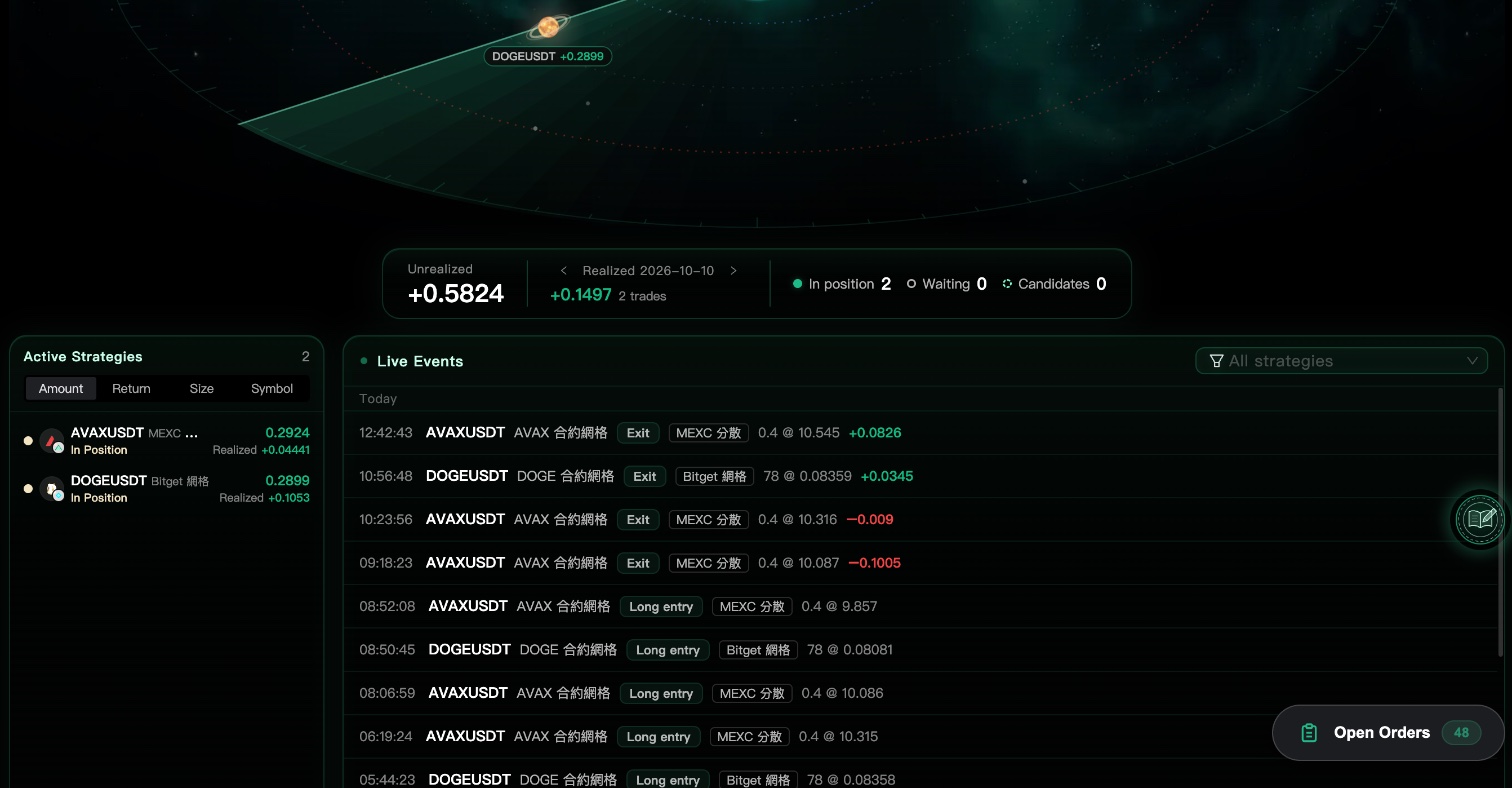
Task: Open the Open Orders button
Action: coord(1388,733)
